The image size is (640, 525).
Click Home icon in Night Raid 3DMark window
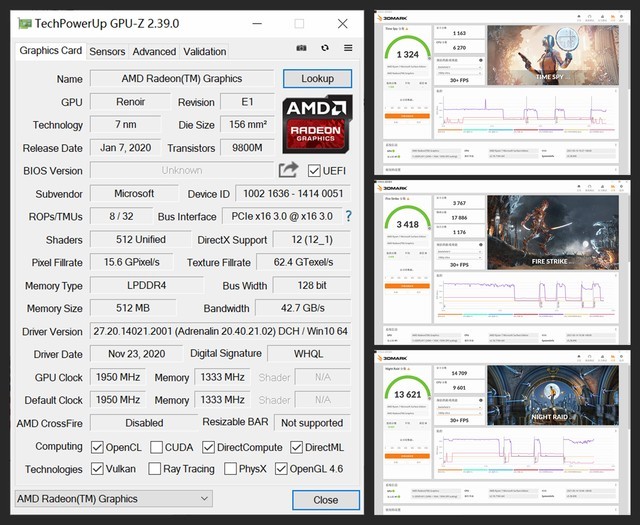(579, 358)
